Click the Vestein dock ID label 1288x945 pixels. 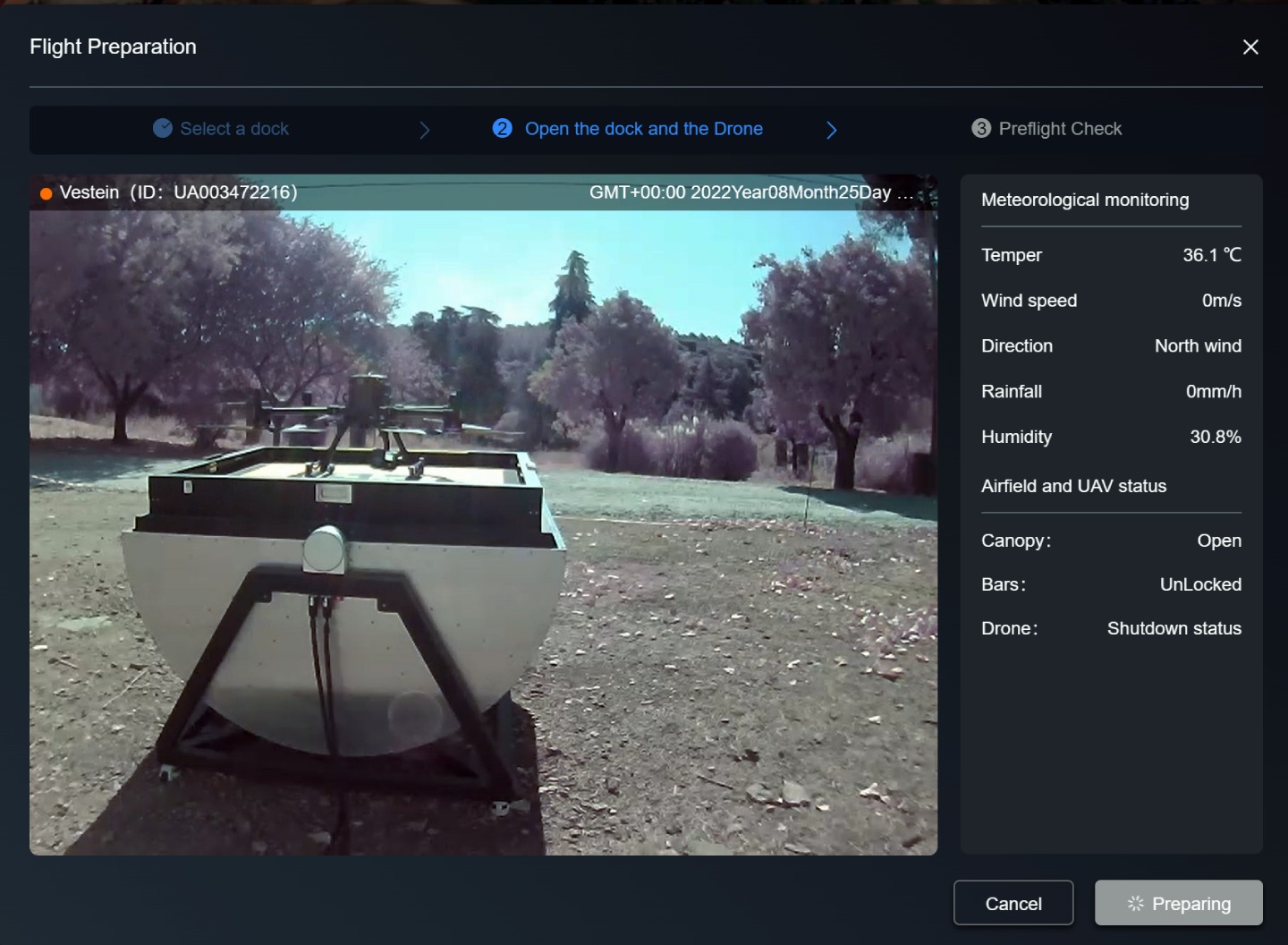point(178,192)
